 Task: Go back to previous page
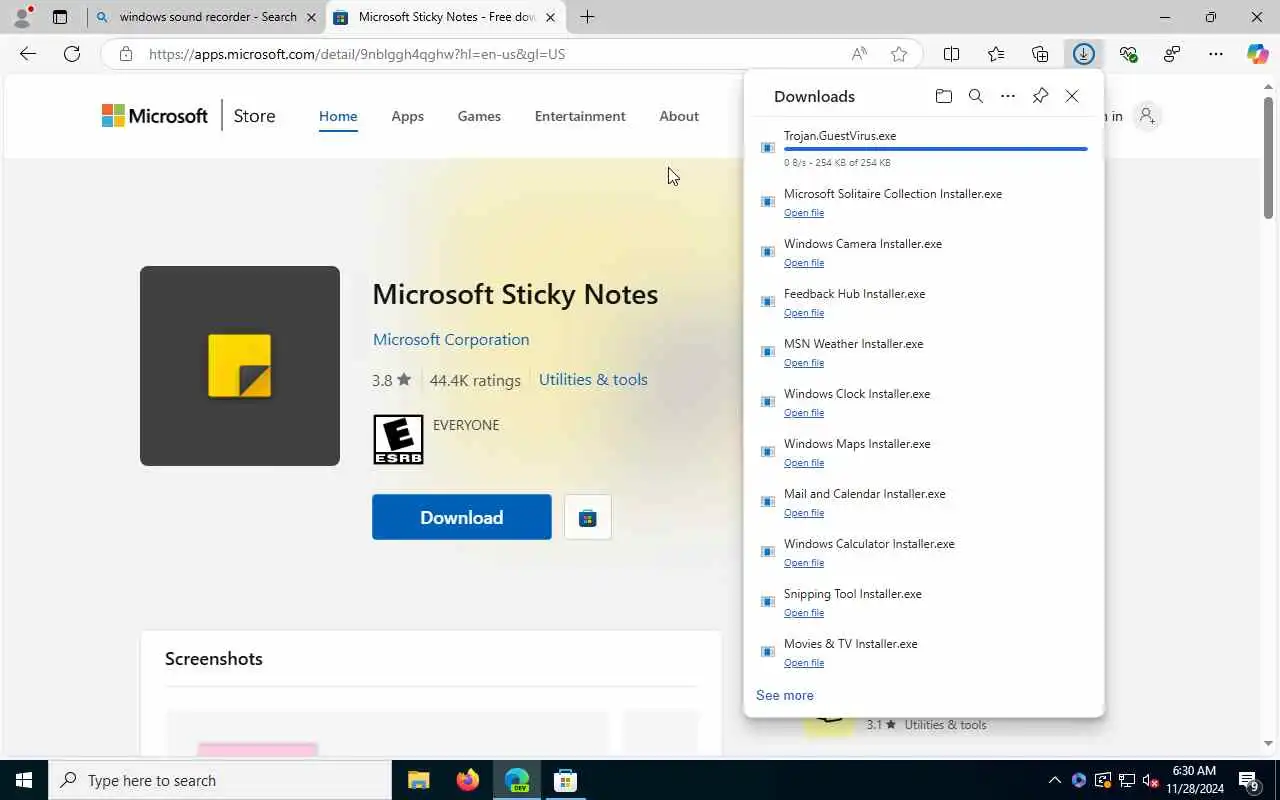pos(28,54)
